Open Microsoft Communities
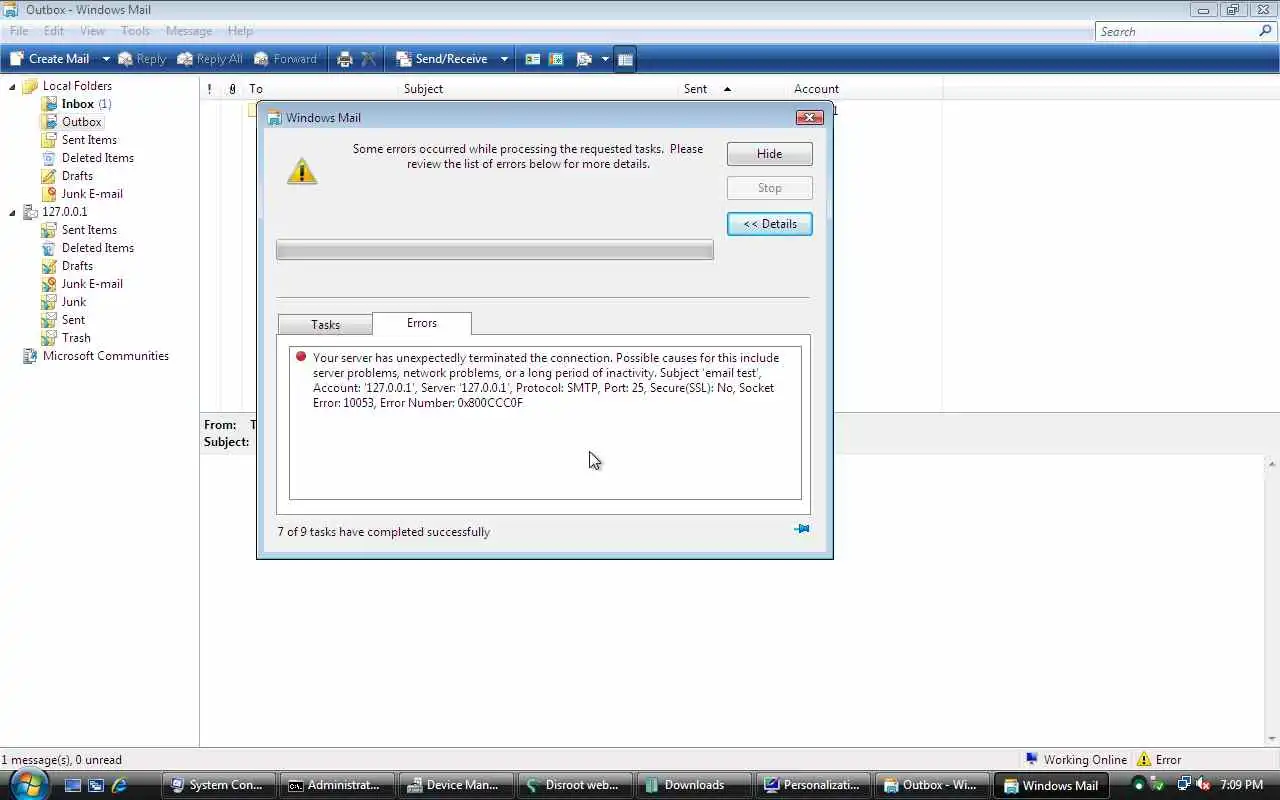Viewport: 1280px width, 800px height. (96, 356)
